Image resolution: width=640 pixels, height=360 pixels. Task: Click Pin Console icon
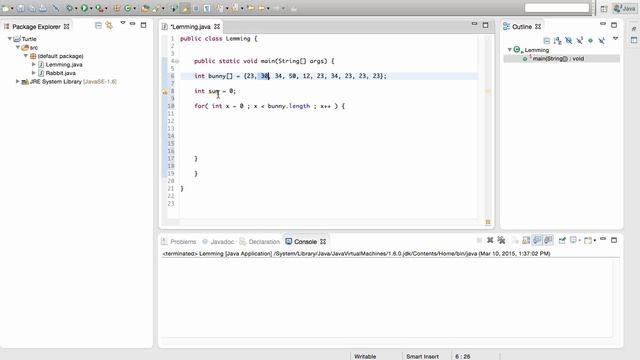point(562,240)
